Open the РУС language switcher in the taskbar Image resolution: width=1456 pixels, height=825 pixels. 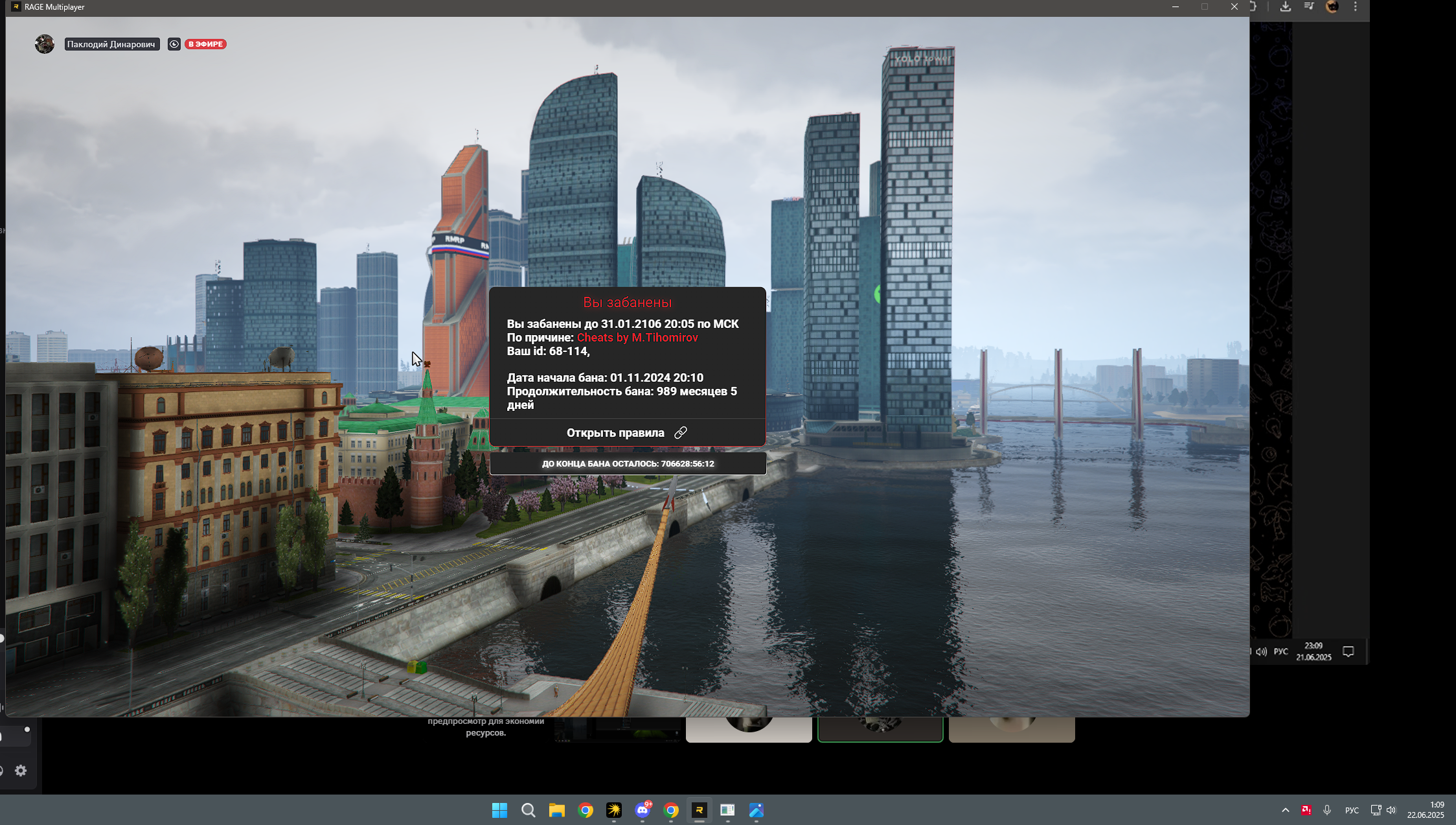click(1352, 810)
